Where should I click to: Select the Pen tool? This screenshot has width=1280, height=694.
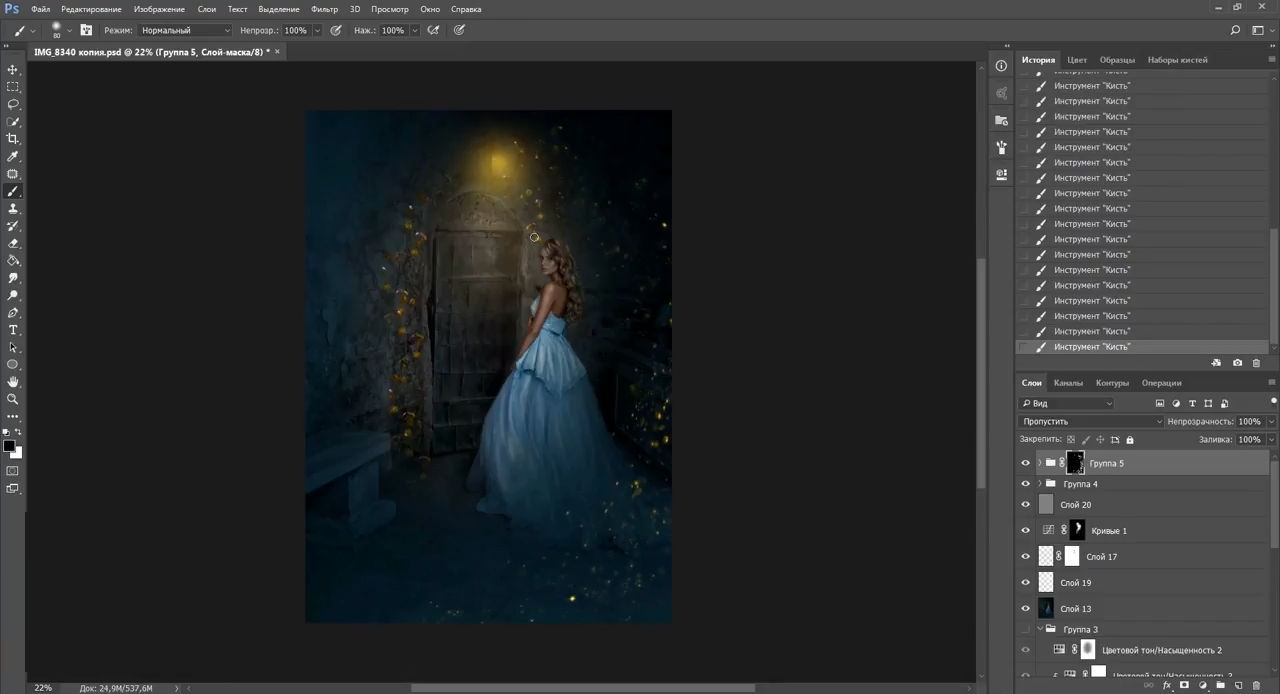[x=13, y=313]
